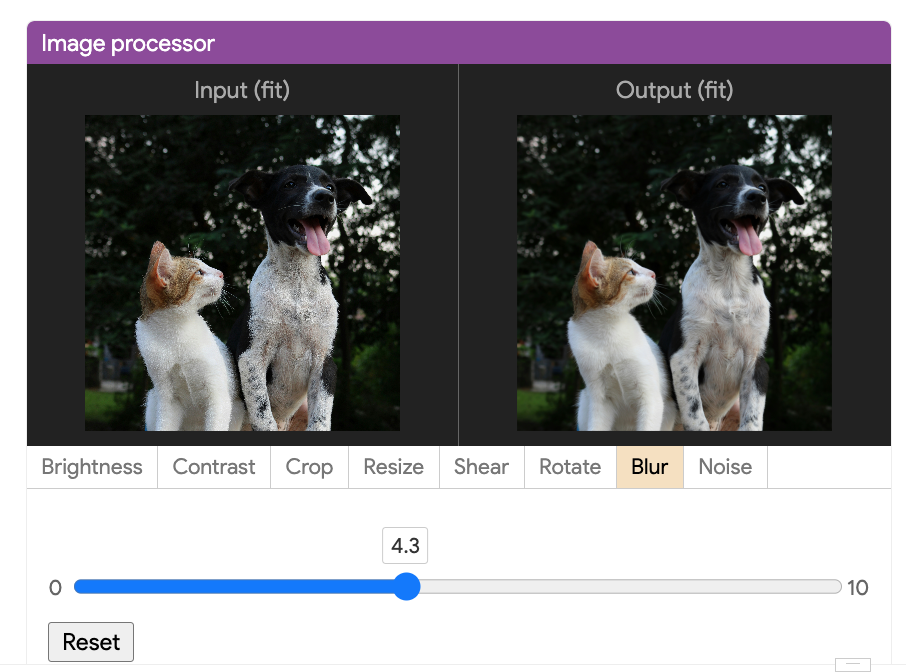The image size is (906, 672).
Task: Click the Input (fit) label
Action: (242, 90)
